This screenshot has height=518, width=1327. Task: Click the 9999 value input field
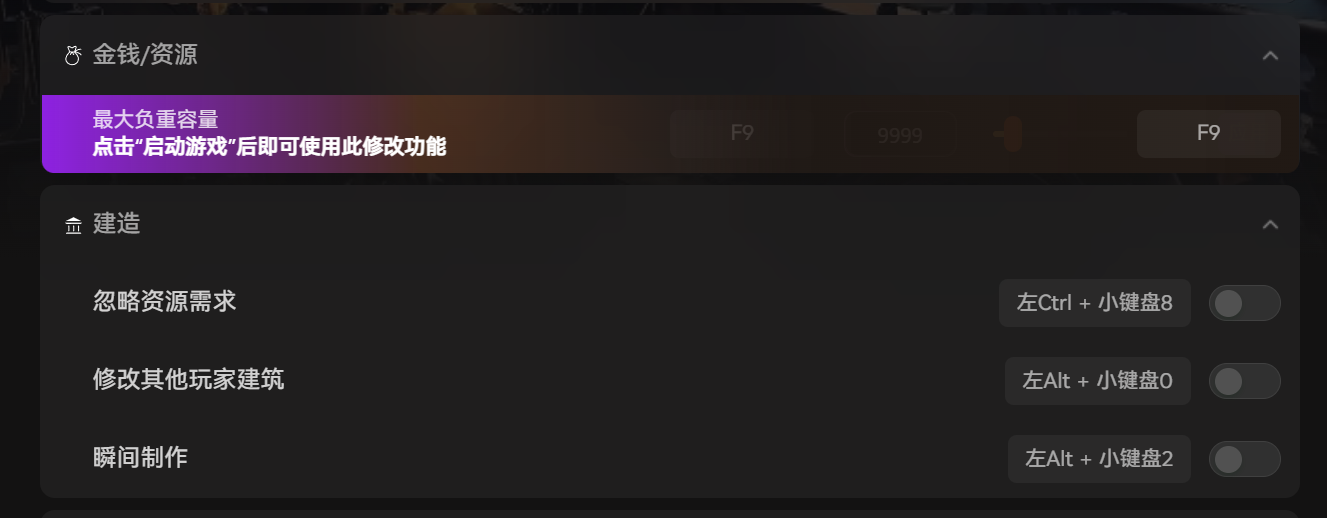pos(899,135)
